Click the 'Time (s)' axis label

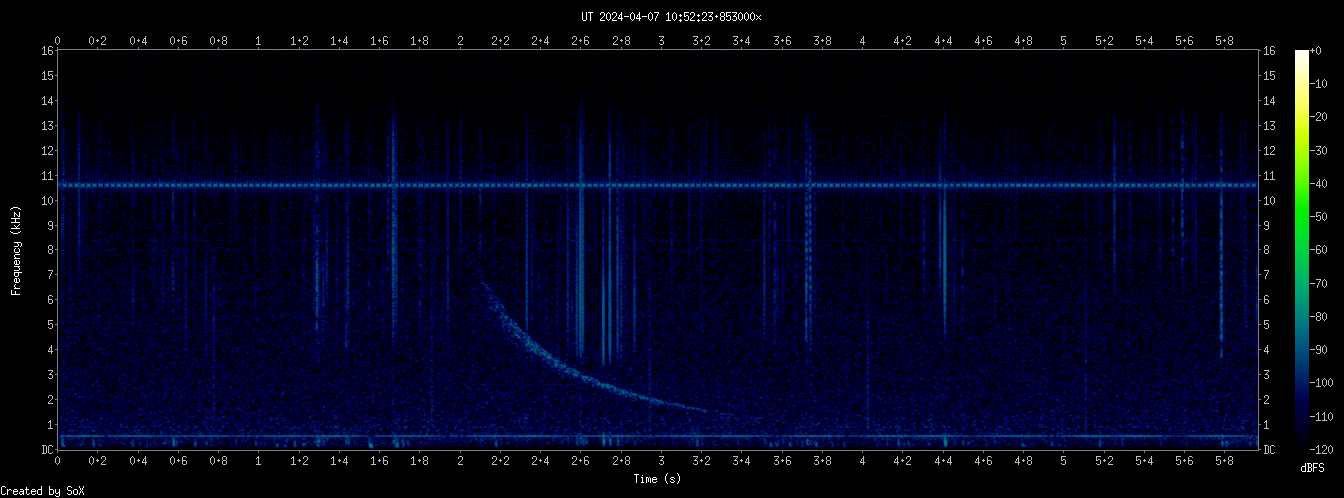[658, 479]
